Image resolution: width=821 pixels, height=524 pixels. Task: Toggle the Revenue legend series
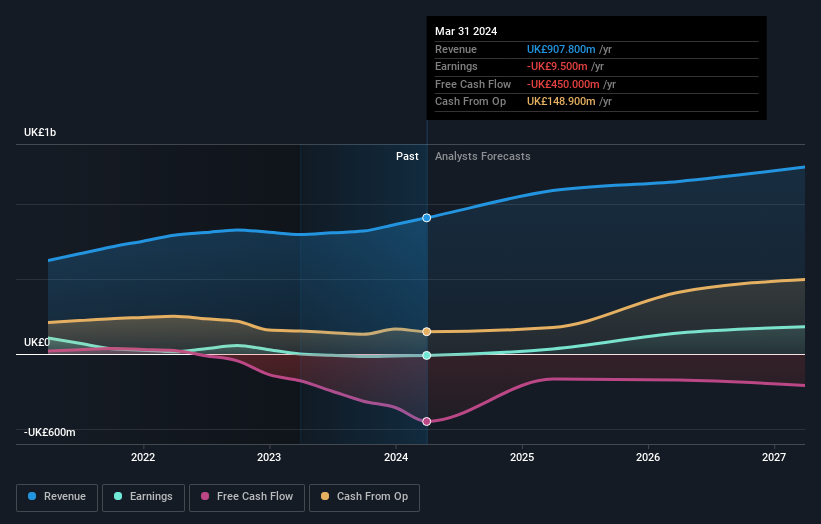[x=57, y=497]
